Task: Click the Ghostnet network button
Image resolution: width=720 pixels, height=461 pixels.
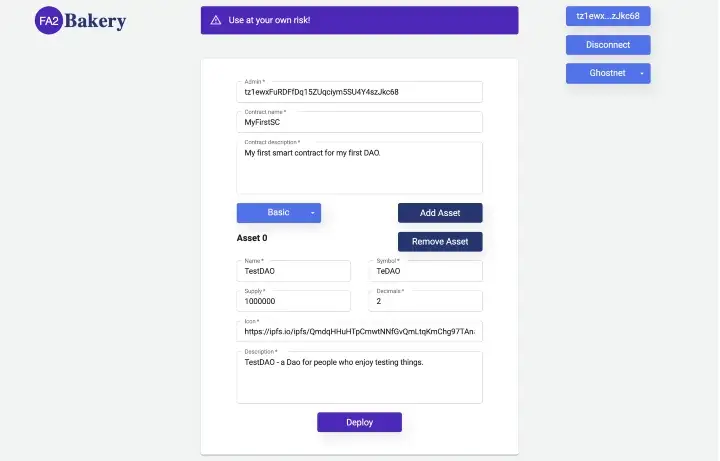Action: pos(600,74)
